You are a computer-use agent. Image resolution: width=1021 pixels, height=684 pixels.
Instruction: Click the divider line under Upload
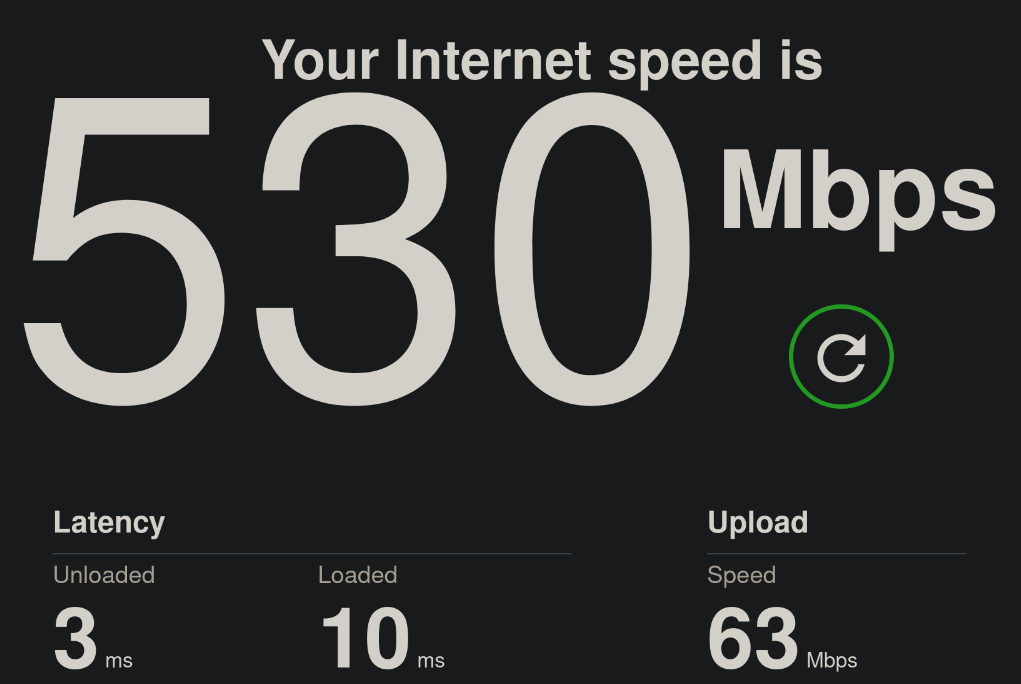pos(837,554)
